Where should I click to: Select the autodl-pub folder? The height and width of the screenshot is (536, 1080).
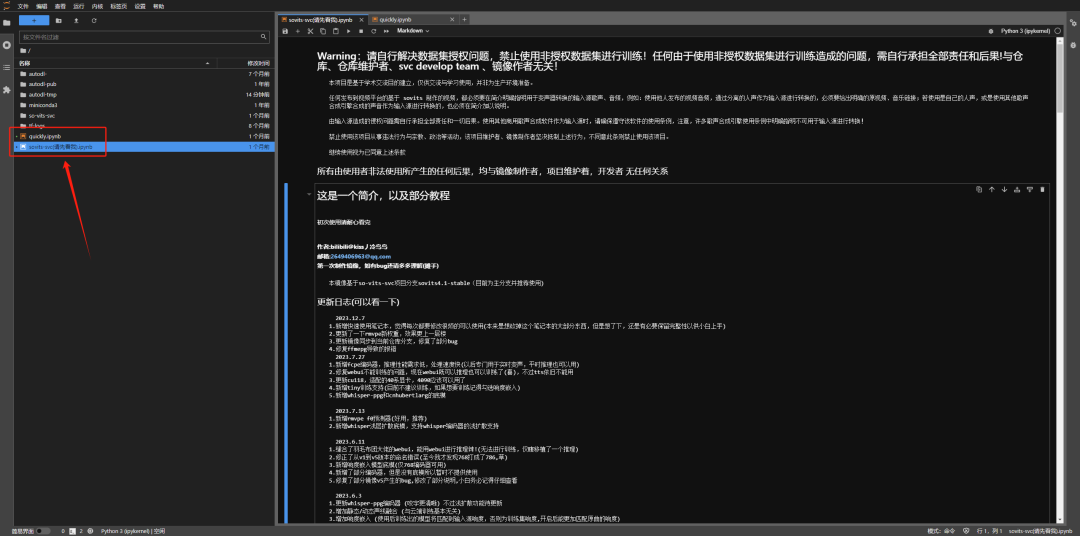(x=145, y=84)
